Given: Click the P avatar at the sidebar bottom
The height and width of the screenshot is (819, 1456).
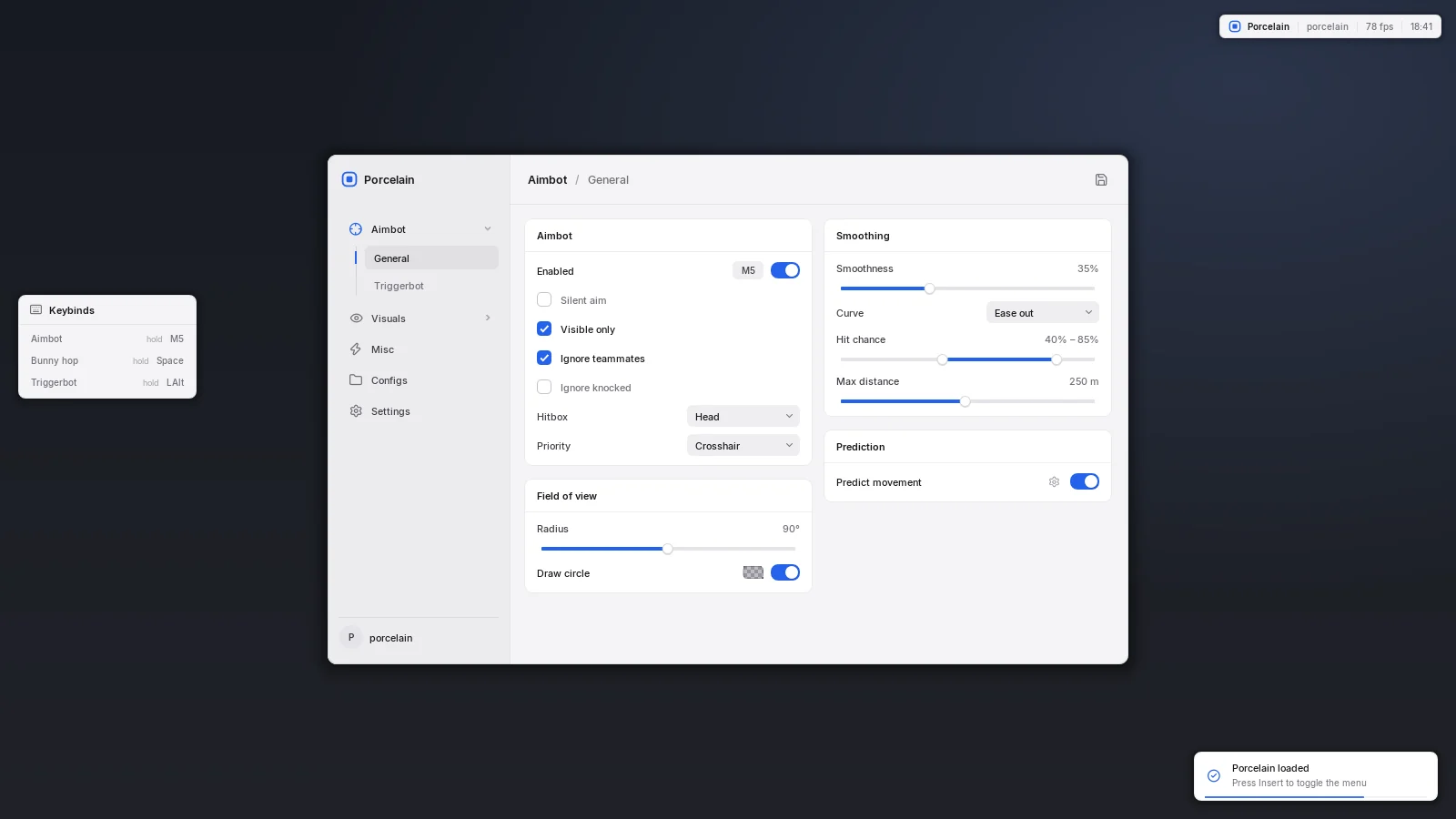Looking at the screenshot, I should click(351, 638).
